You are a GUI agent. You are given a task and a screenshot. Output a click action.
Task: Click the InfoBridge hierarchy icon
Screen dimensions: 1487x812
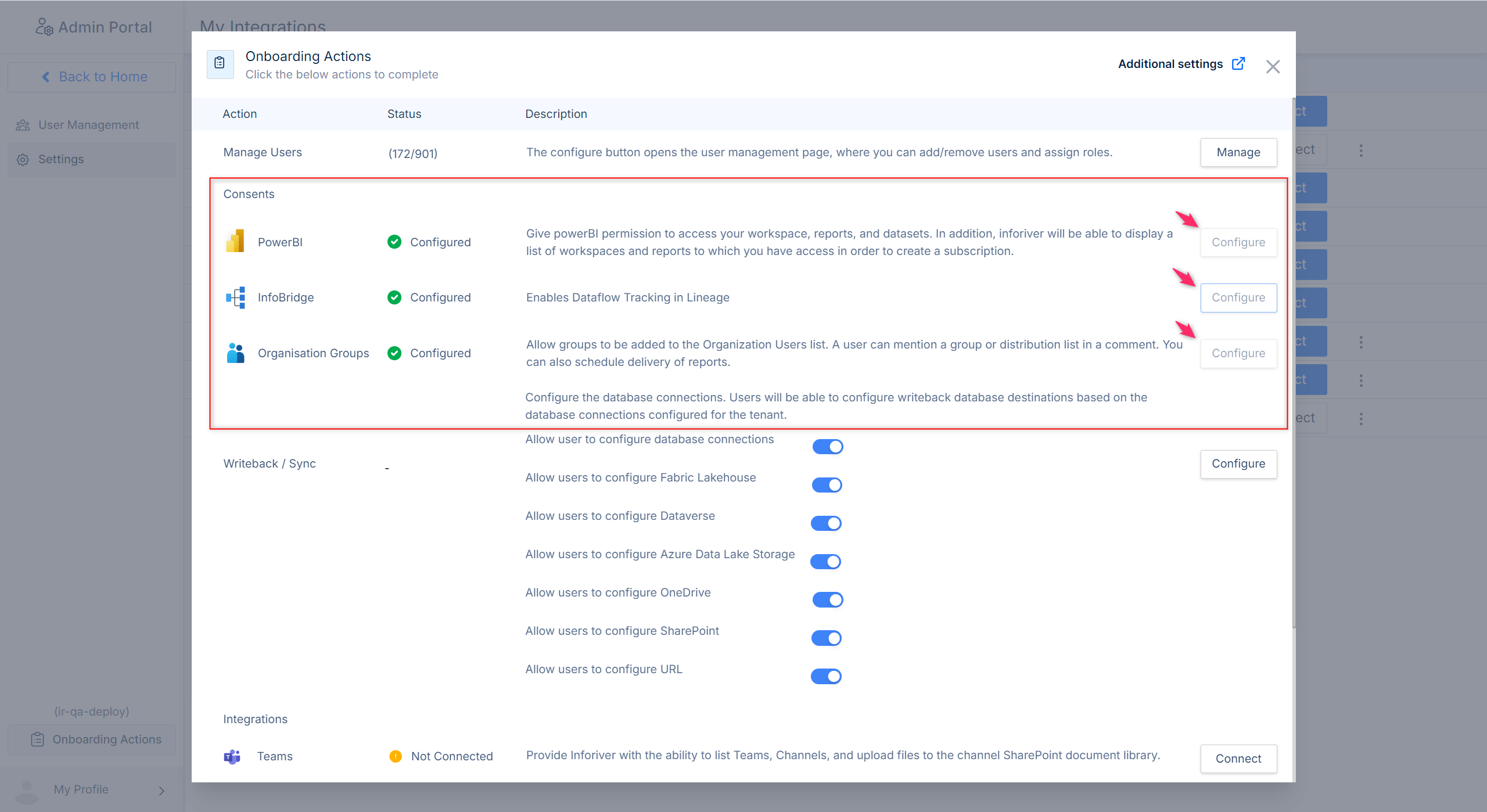[x=235, y=297]
